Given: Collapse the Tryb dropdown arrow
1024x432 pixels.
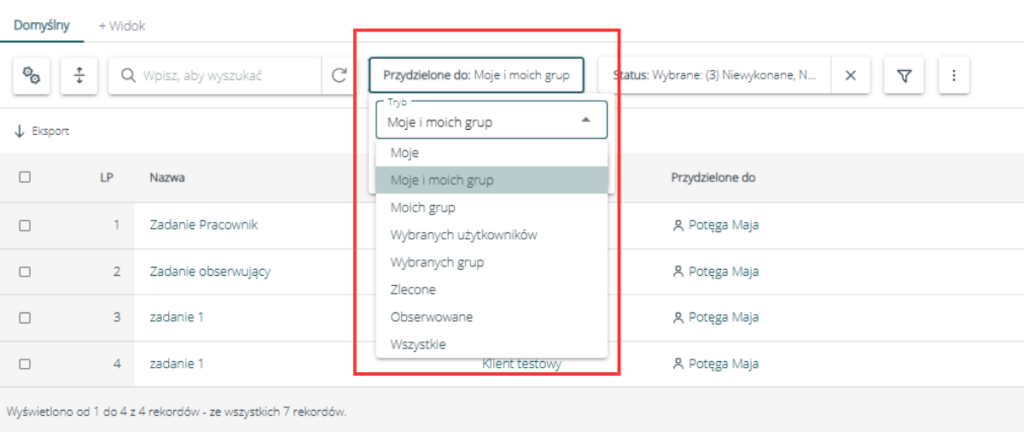Looking at the screenshot, I should [586, 120].
